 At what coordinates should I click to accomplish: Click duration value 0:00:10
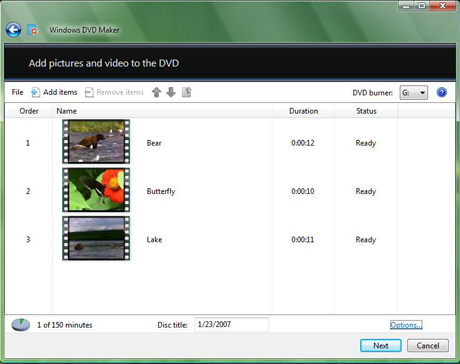(x=303, y=191)
